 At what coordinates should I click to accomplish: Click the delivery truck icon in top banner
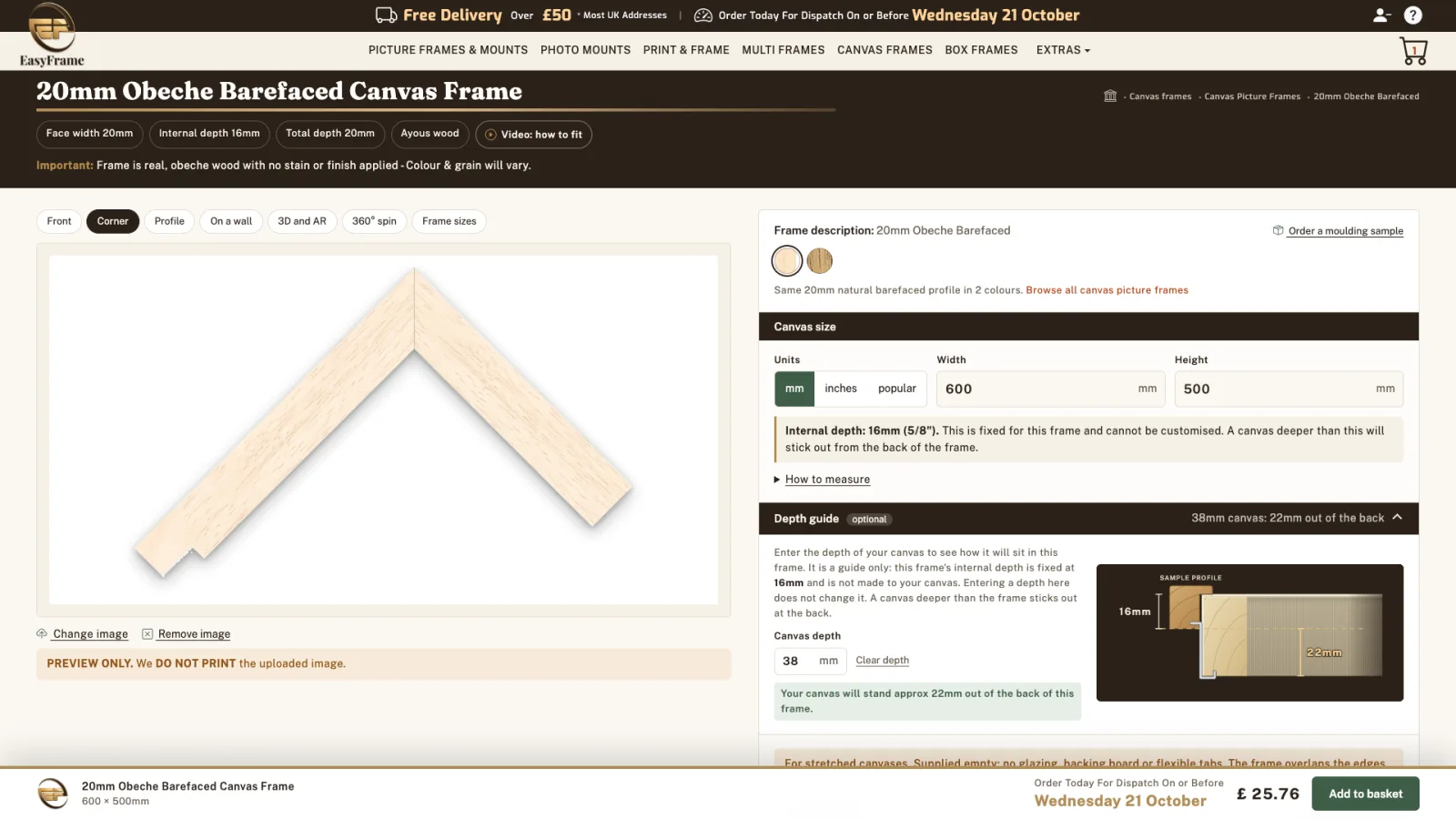click(386, 15)
